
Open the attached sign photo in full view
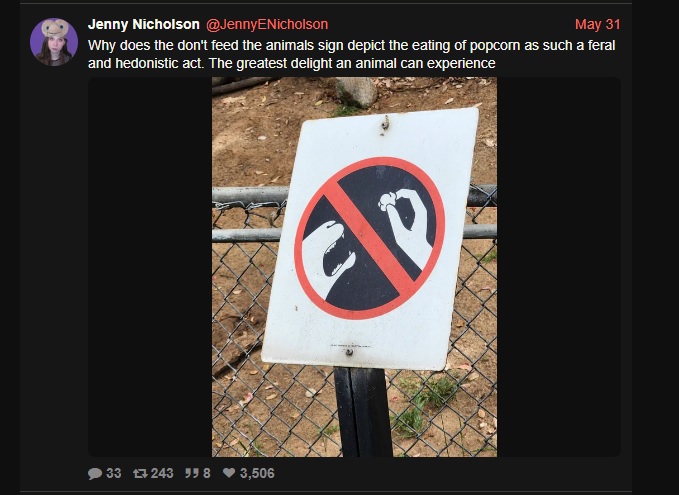point(354,267)
